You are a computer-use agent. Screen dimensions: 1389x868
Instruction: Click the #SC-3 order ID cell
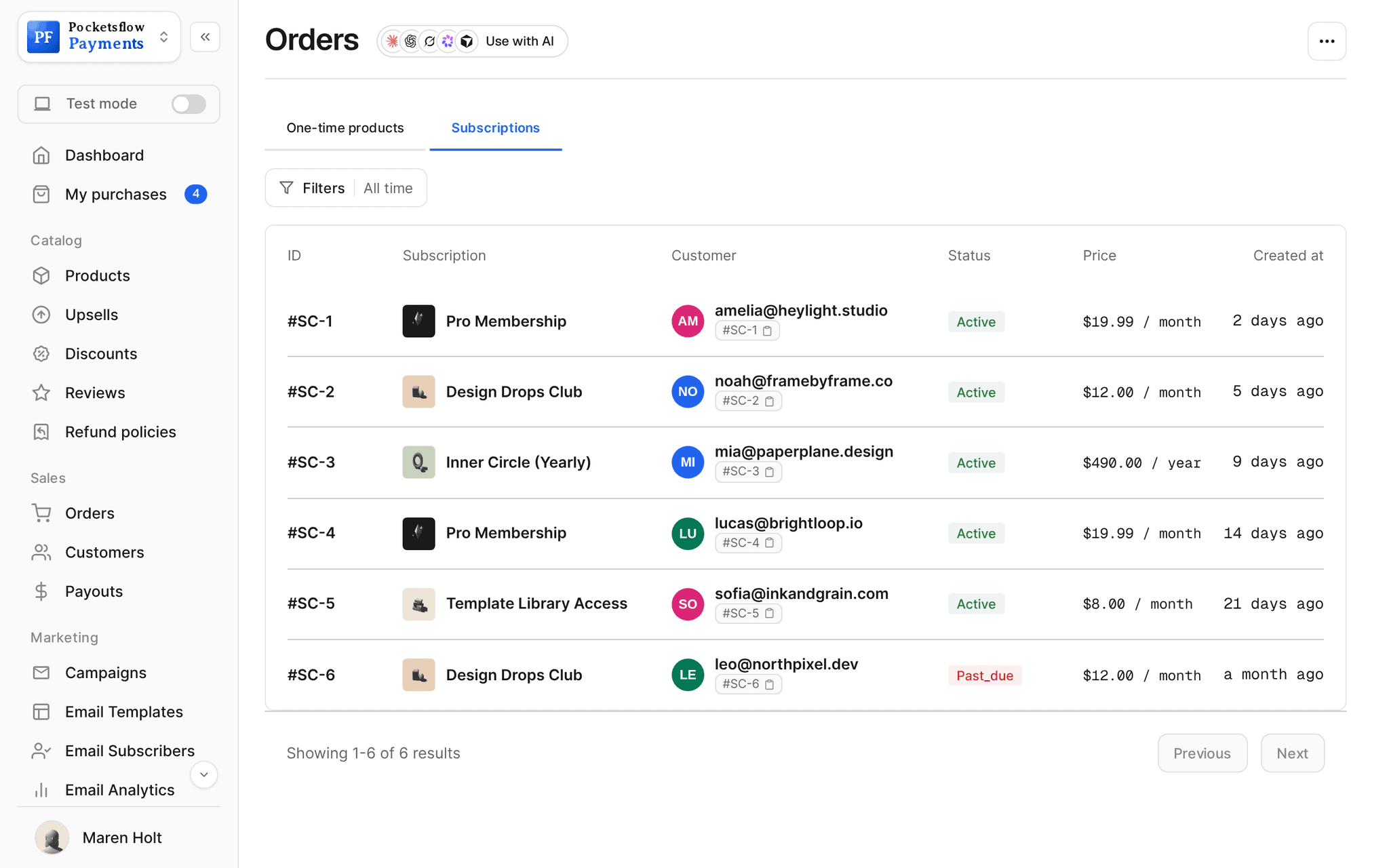(311, 462)
